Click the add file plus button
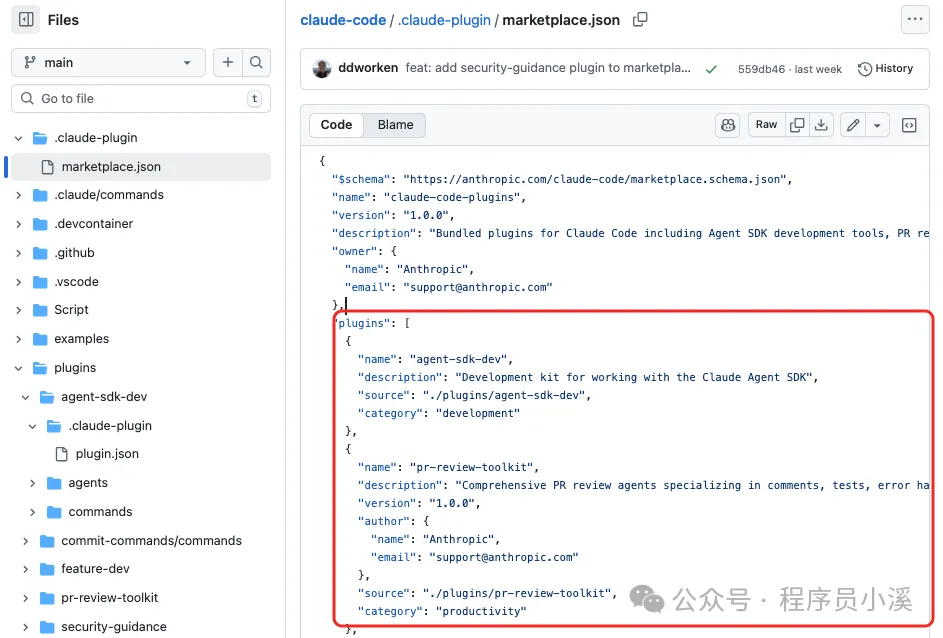 tap(228, 63)
